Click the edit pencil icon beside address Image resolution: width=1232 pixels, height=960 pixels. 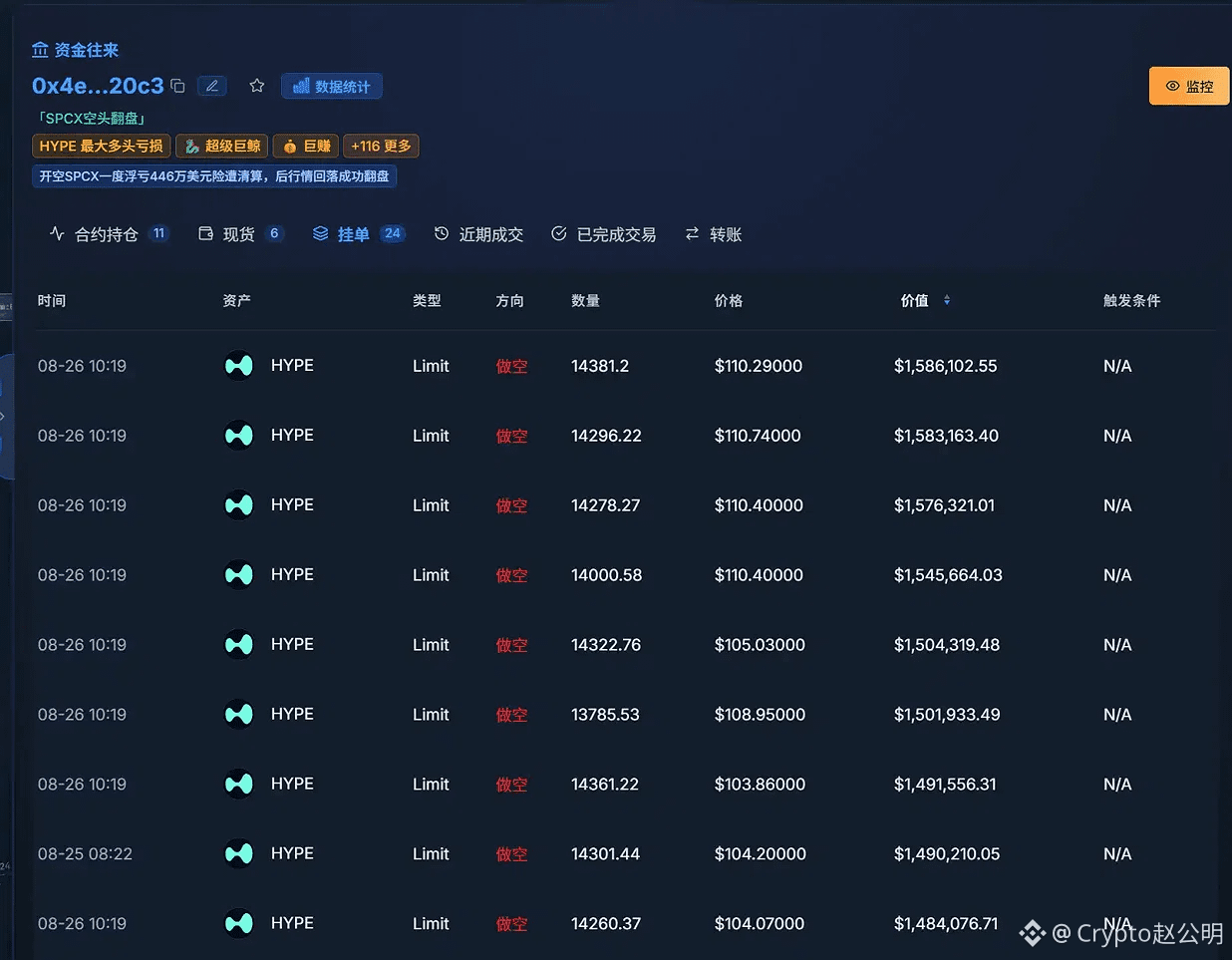211,86
